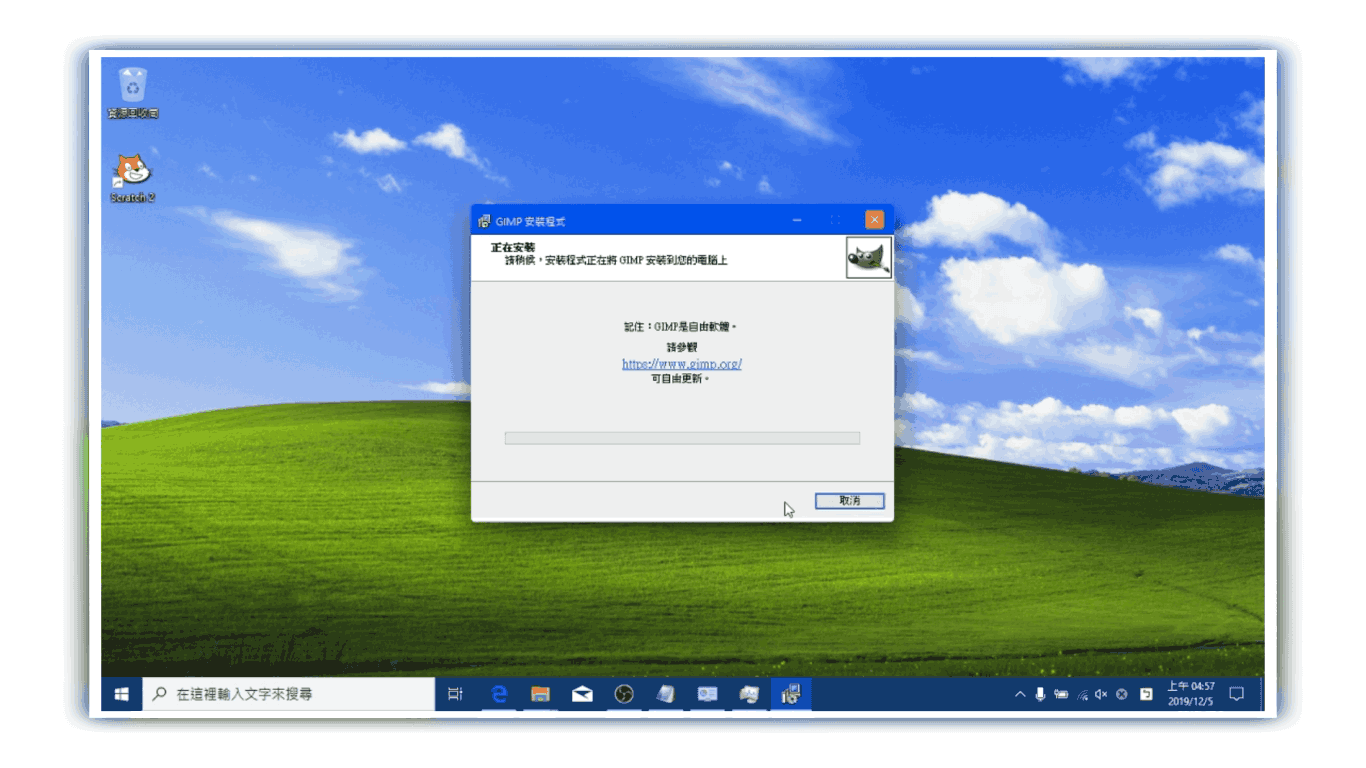Viewport: 1366px width, 768px height.
Task: Click the taskbar search box
Action: point(288,694)
